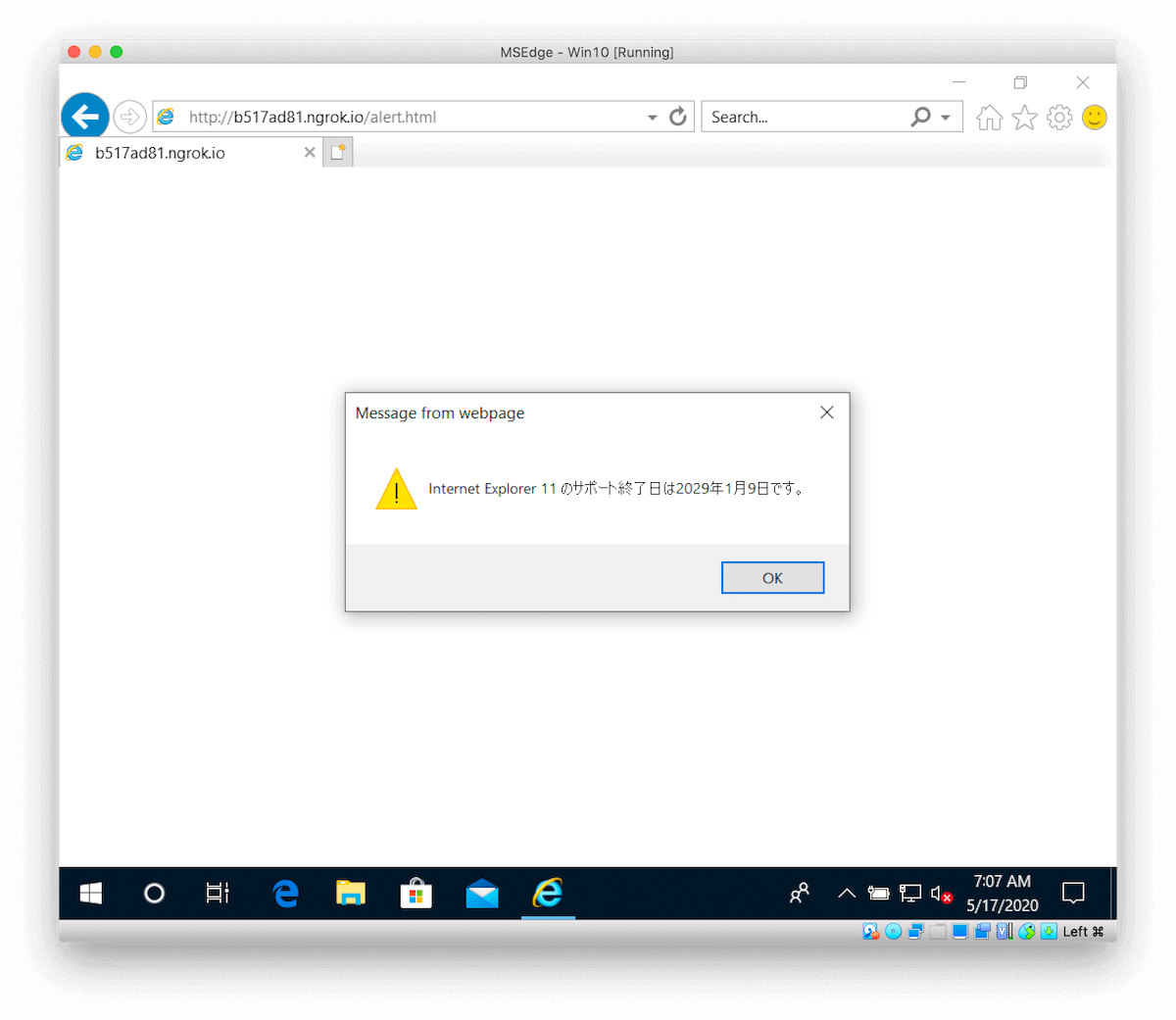This screenshot has height=1020, width=1176.
Task: Click the Back arrow button in Internet Explorer
Action: [x=85, y=117]
